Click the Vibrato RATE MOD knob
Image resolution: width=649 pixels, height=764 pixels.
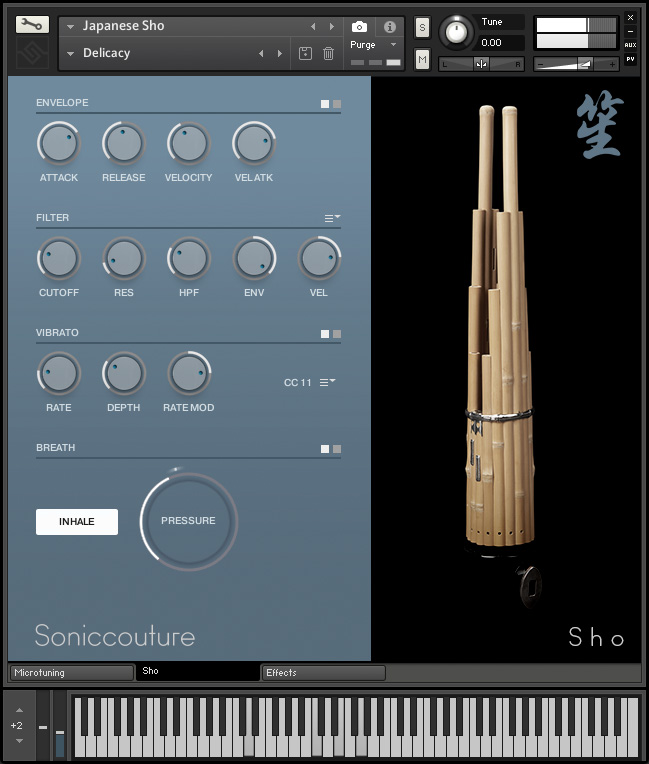(x=189, y=374)
